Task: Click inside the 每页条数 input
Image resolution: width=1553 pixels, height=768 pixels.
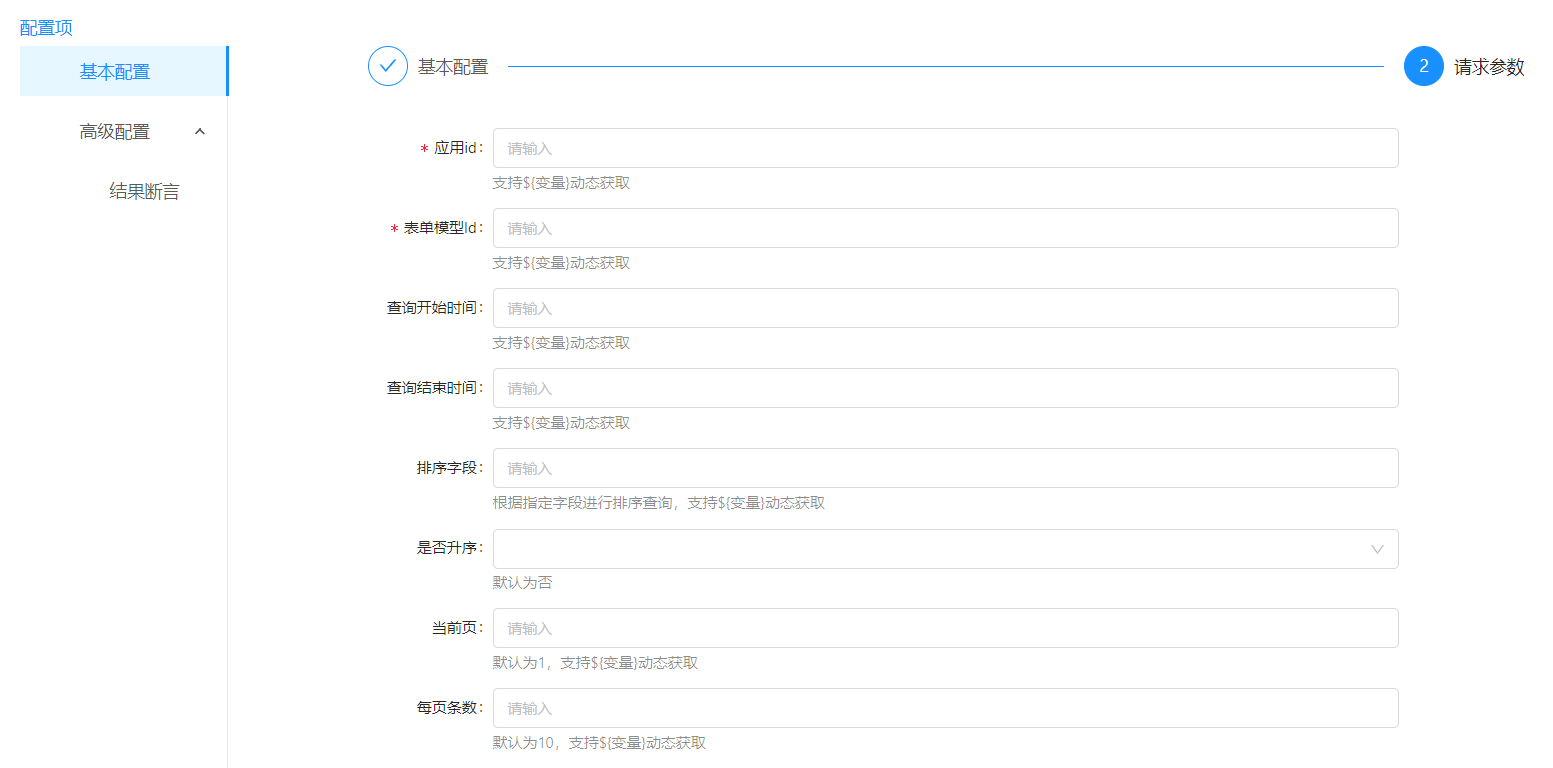Action: click(x=945, y=708)
